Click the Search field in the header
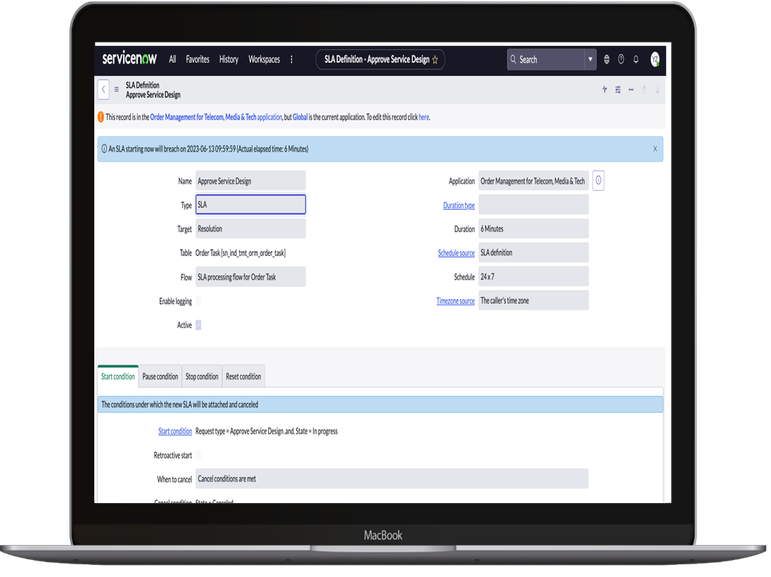 546,60
